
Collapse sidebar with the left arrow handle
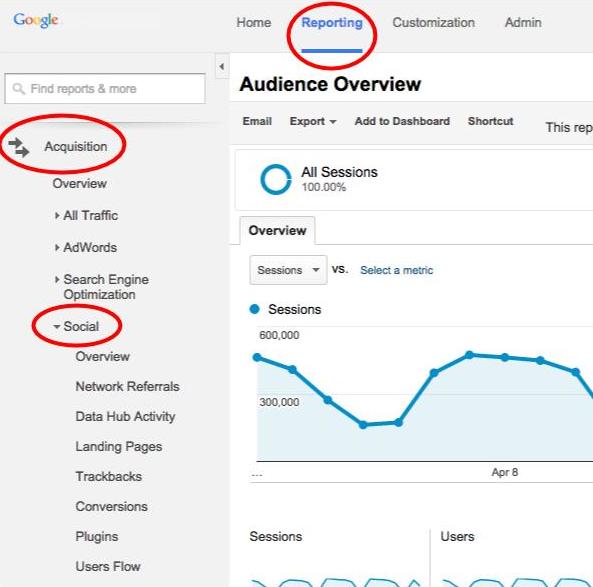click(x=222, y=67)
